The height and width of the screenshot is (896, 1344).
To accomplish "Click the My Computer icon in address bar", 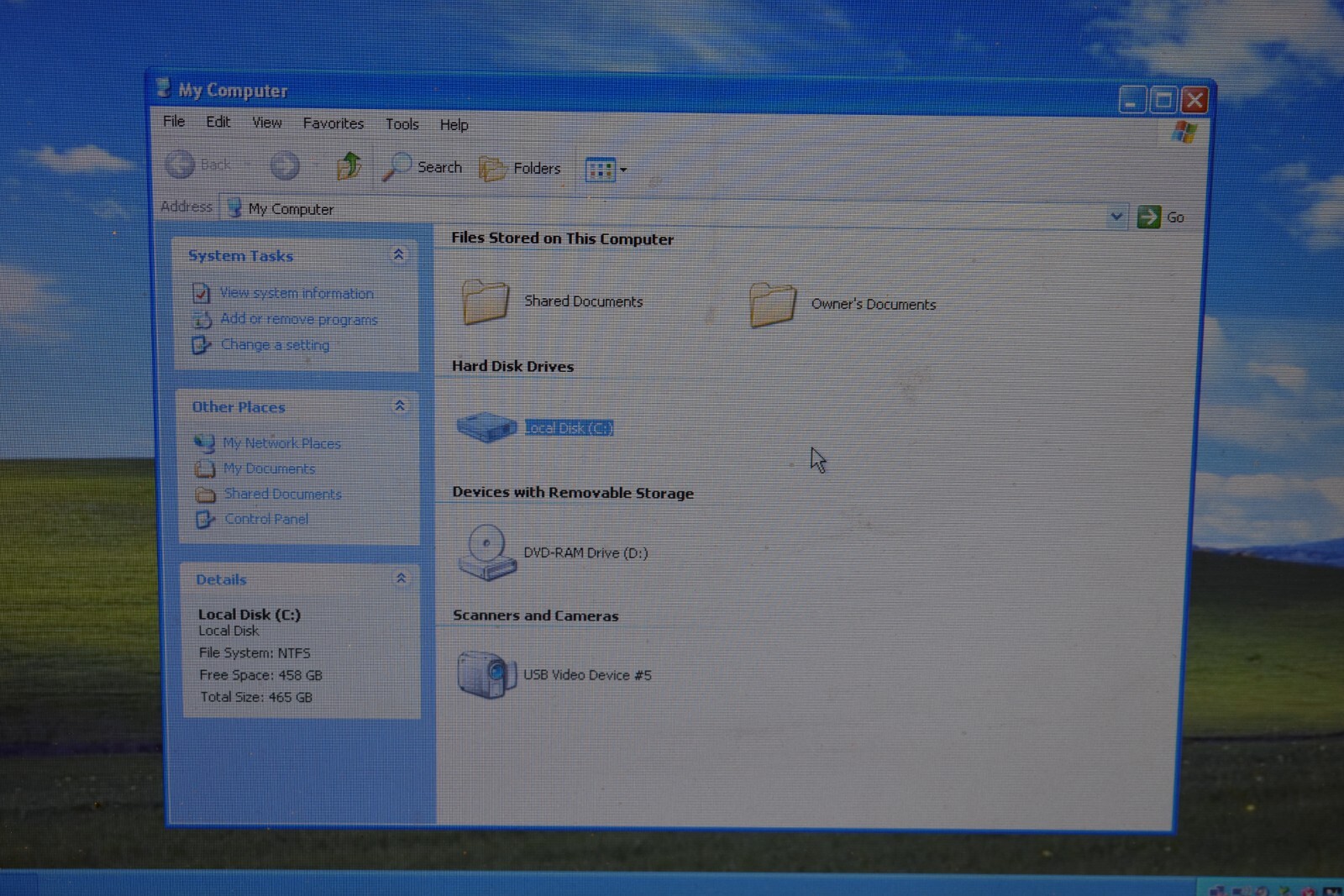I will click(234, 207).
